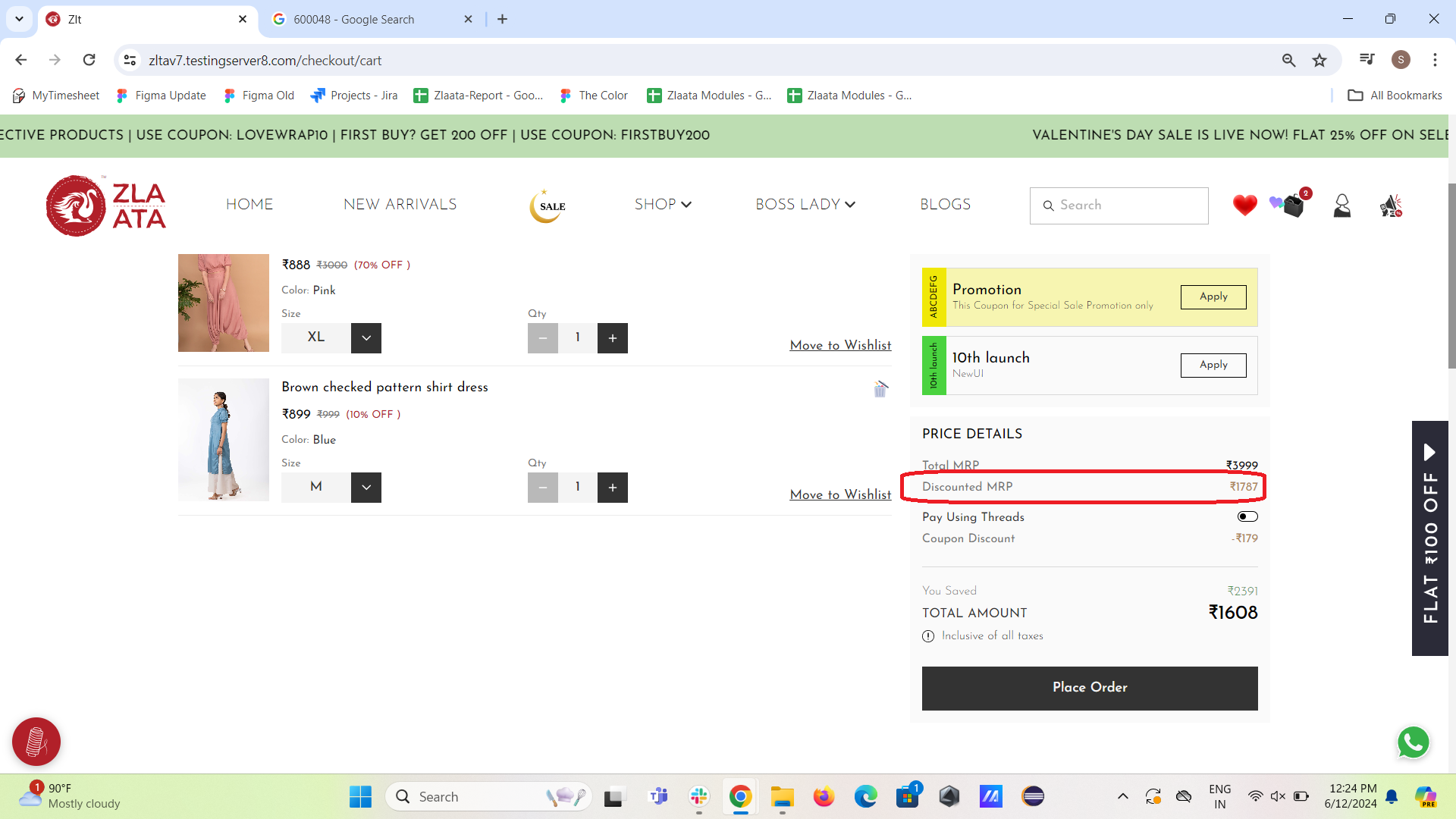Open the WhatsApp chat button
The height and width of the screenshot is (819, 1456).
pos(1413,742)
